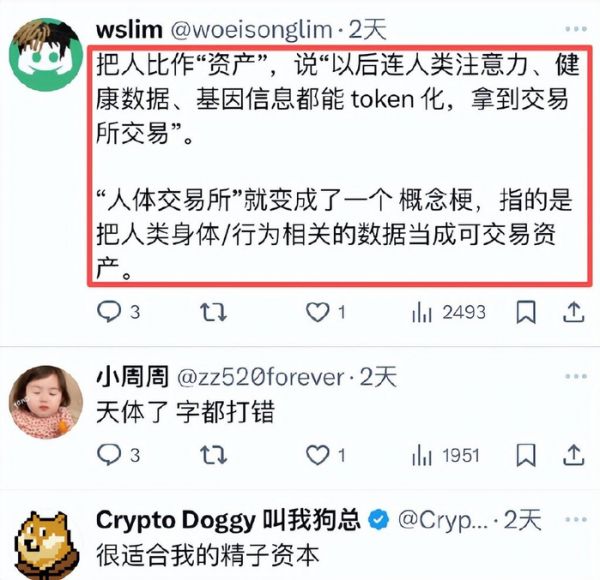Open more options on 小周周's tweet
This screenshot has height=580, width=600.
(x=576, y=376)
